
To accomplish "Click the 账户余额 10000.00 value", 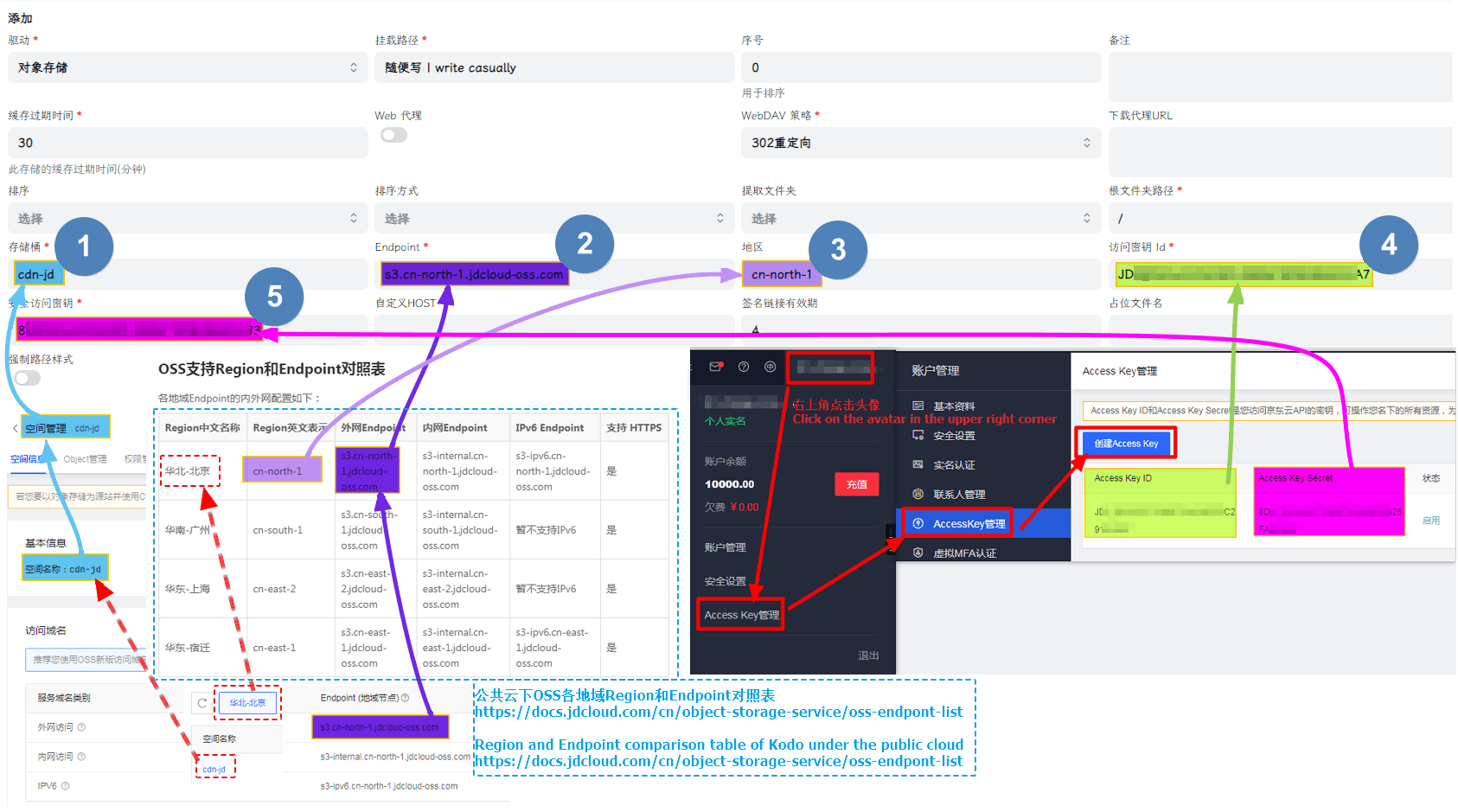I will (729, 484).
